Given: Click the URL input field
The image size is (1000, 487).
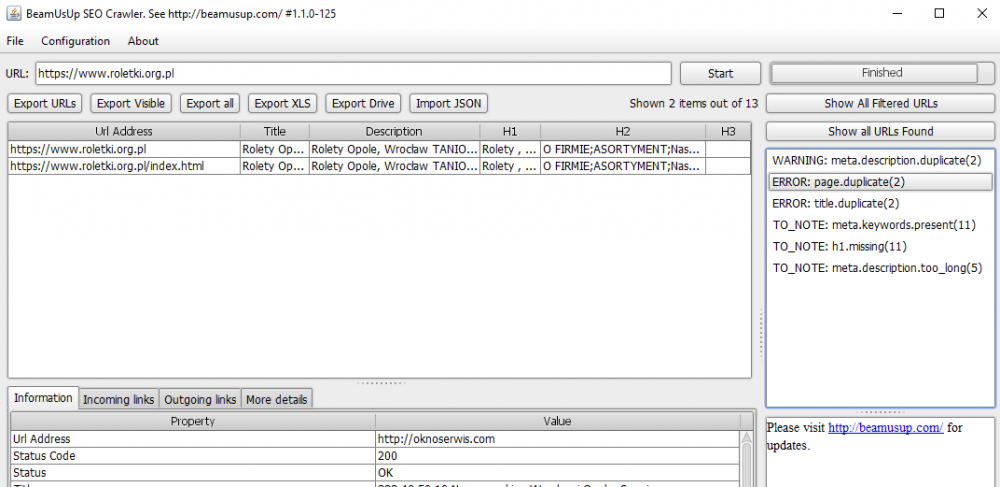Looking at the screenshot, I should pyautogui.click(x=353, y=73).
